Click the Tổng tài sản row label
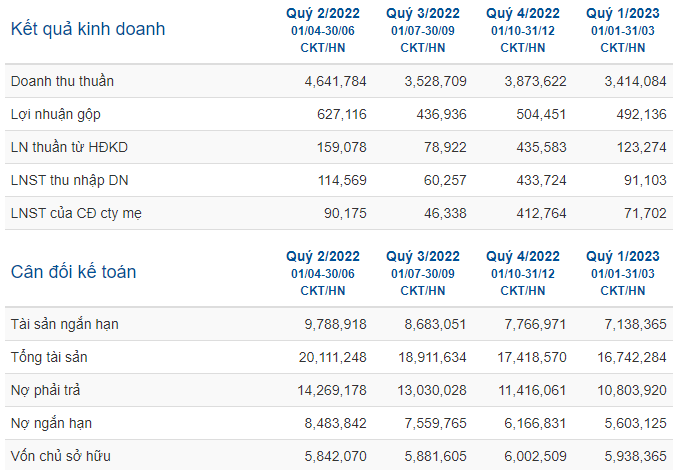The height and width of the screenshot is (470, 676). click(49, 357)
